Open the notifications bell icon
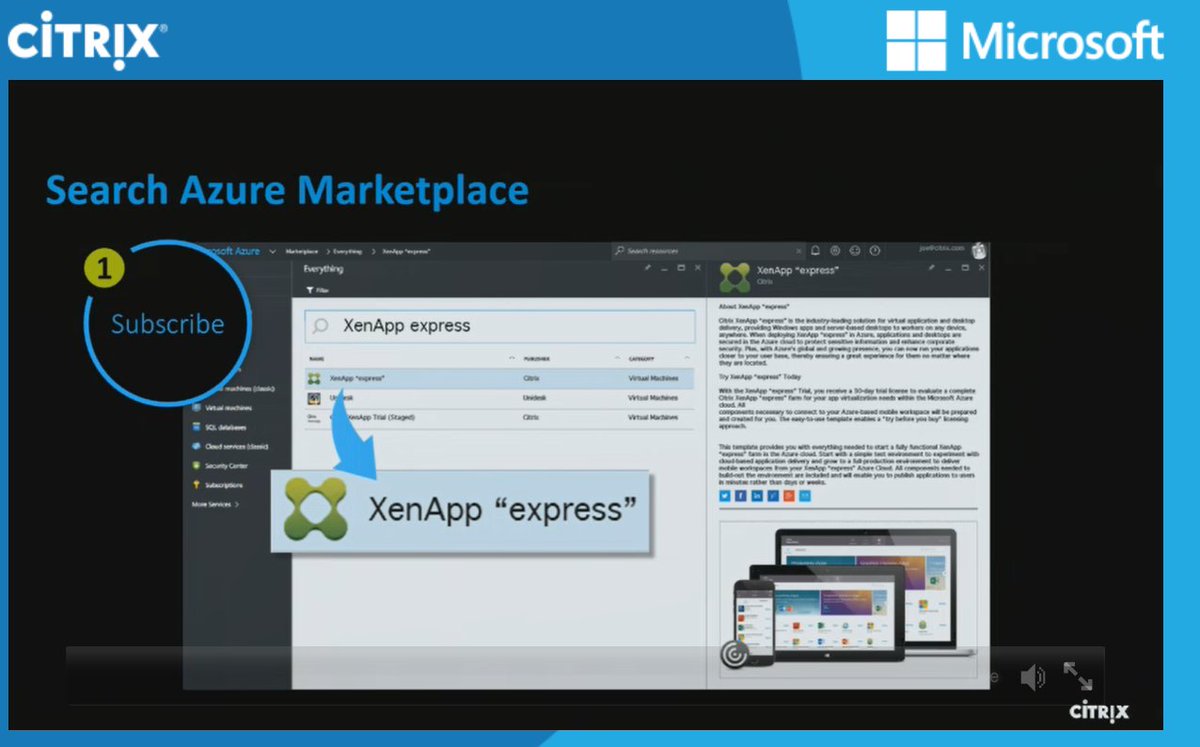Image resolution: width=1200 pixels, height=747 pixels. [x=815, y=251]
